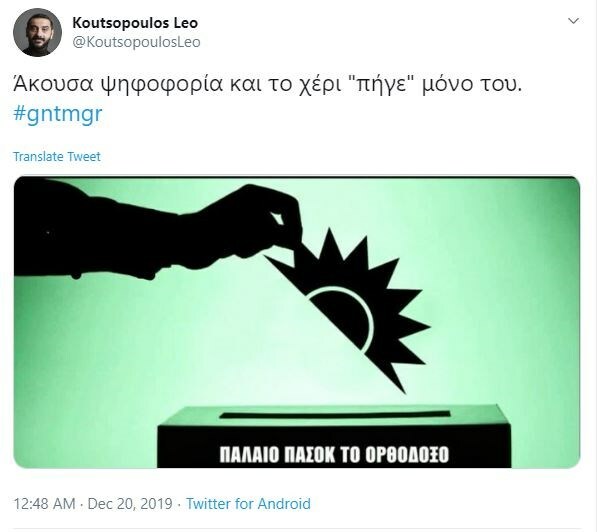Select the Dec 20, 2019 date

tap(130, 503)
